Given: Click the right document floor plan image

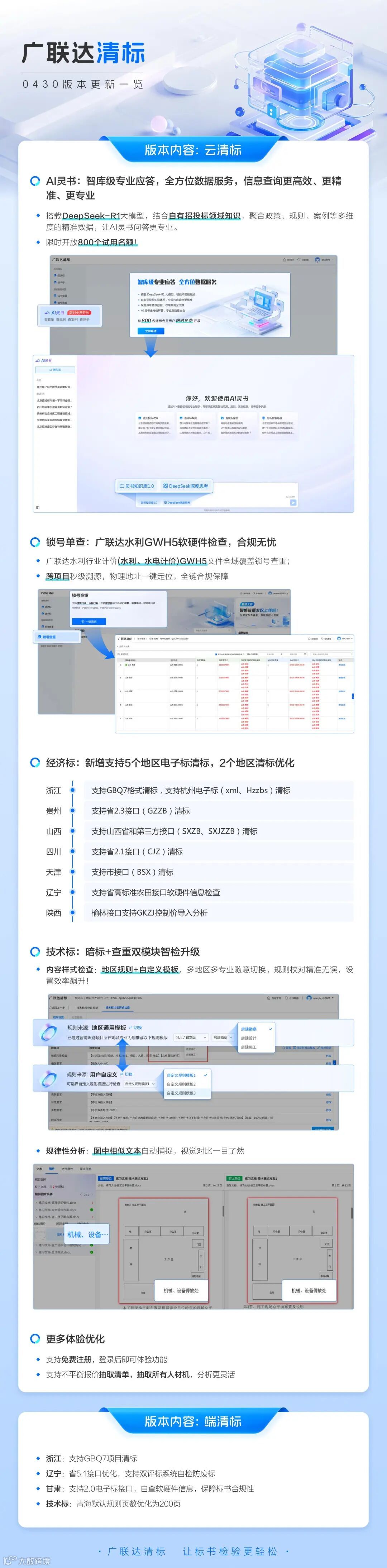Looking at the screenshot, I should click(x=292, y=1250).
